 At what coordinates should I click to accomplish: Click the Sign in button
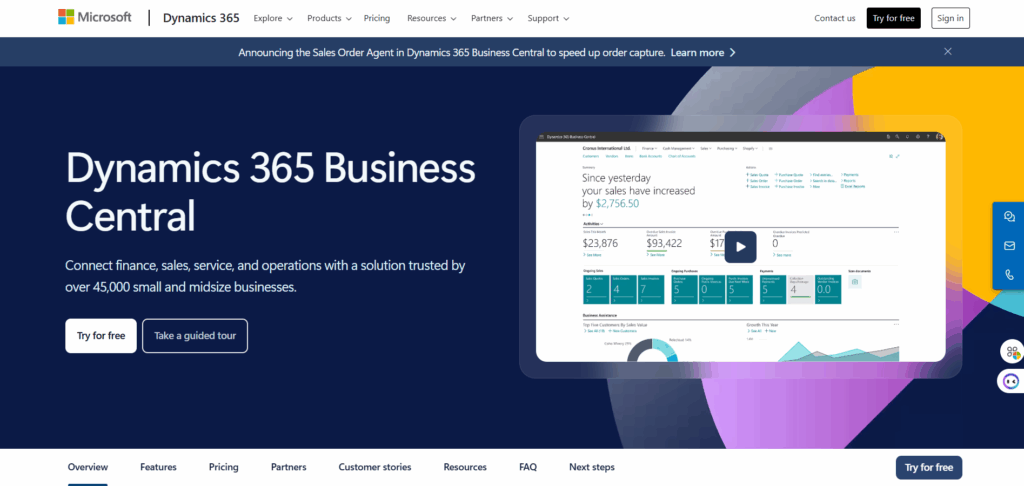coord(950,18)
